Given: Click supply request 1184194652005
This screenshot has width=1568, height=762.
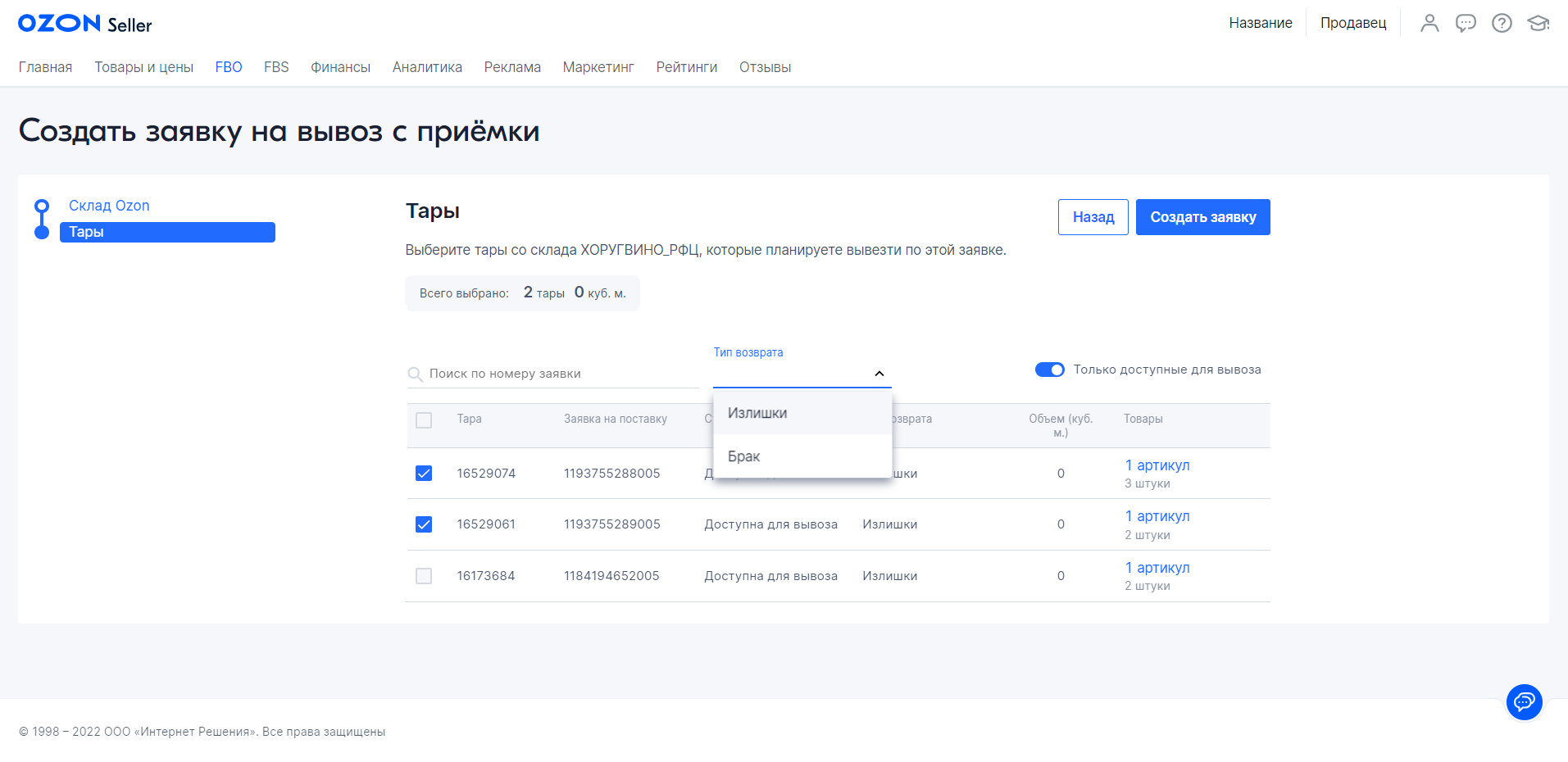Looking at the screenshot, I should point(611,576).
